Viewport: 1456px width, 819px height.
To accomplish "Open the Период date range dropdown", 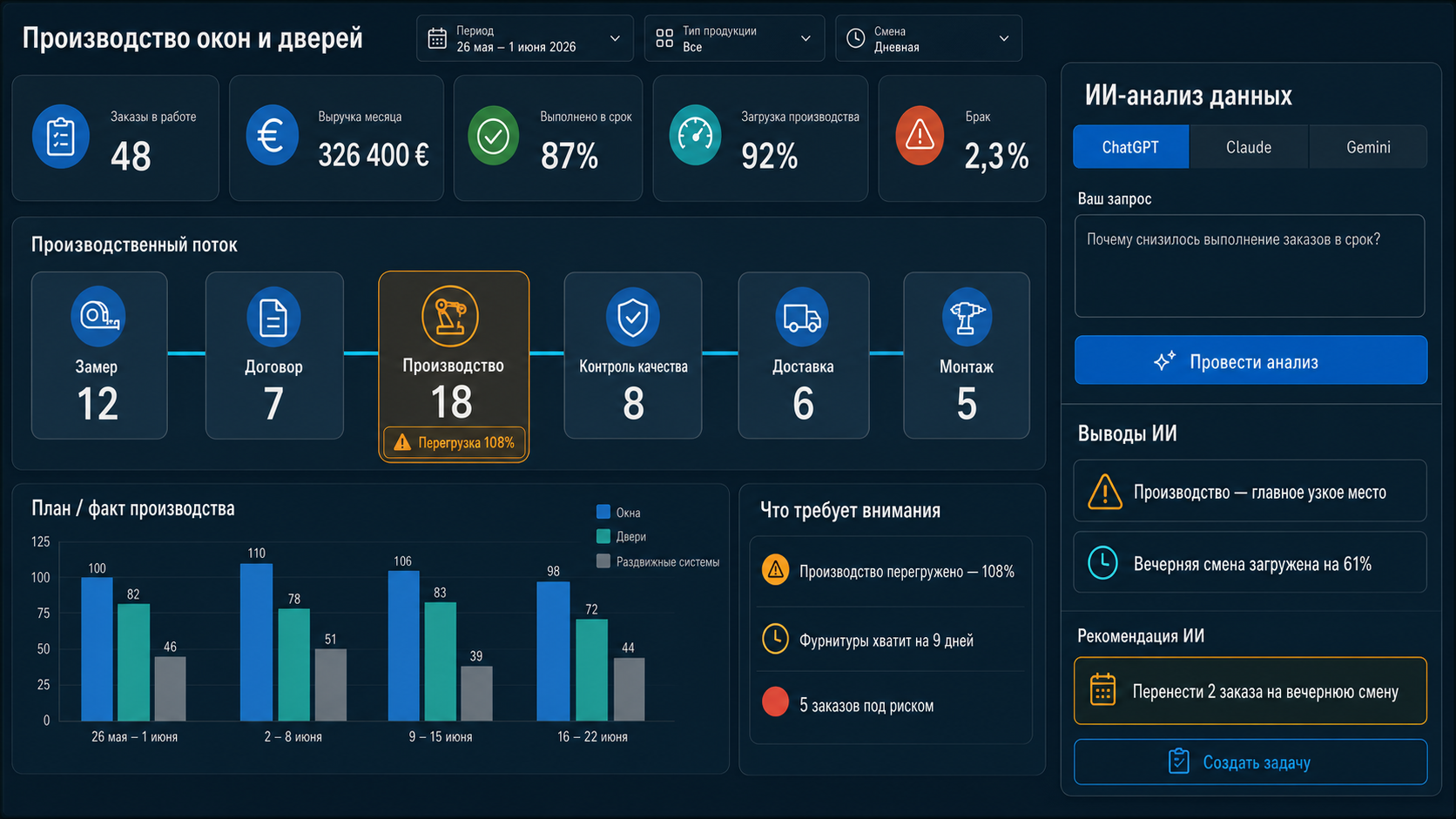I will [x=525, y=38].
